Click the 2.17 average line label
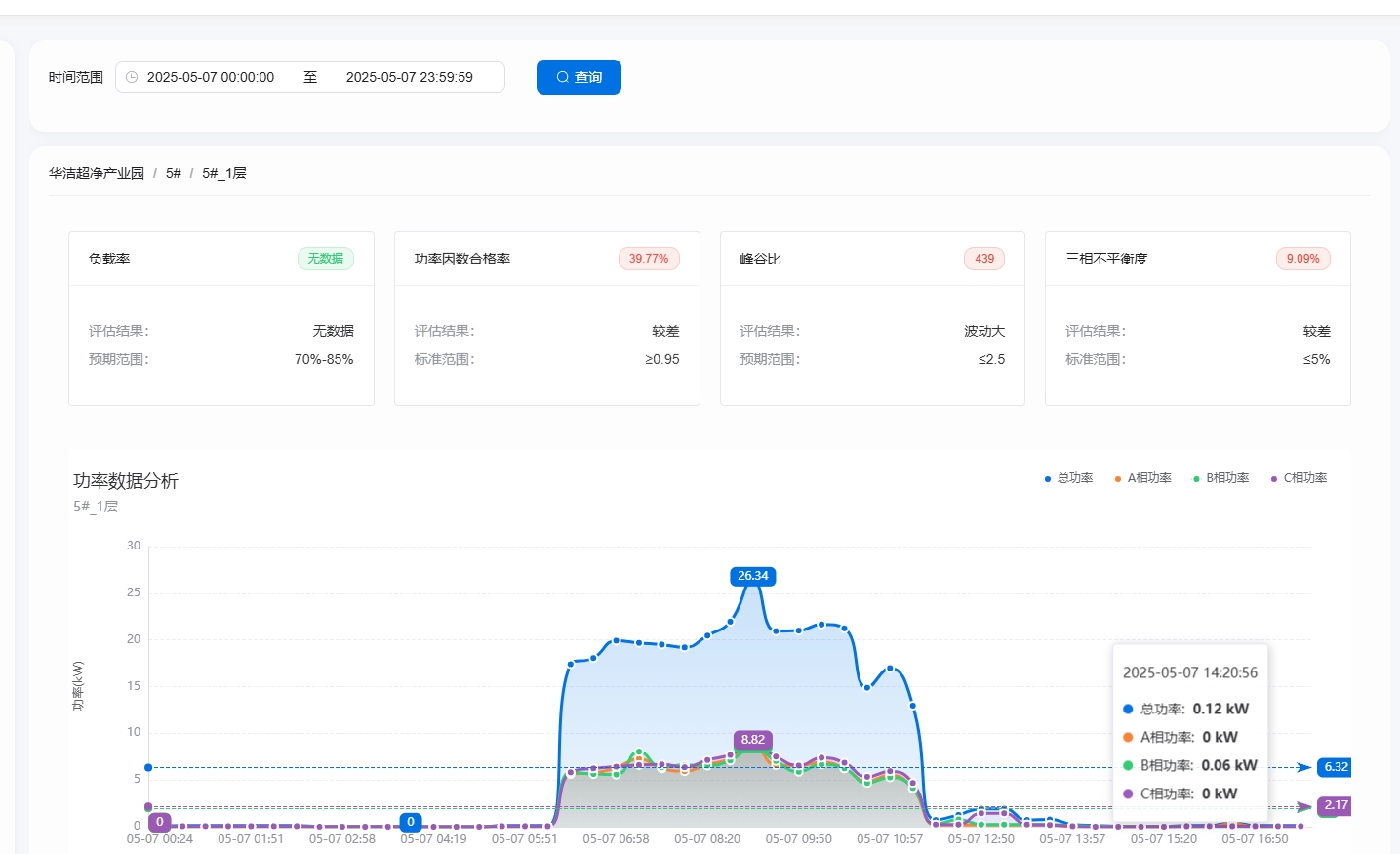This screenshot has height=854, width=1400. 1335,805
